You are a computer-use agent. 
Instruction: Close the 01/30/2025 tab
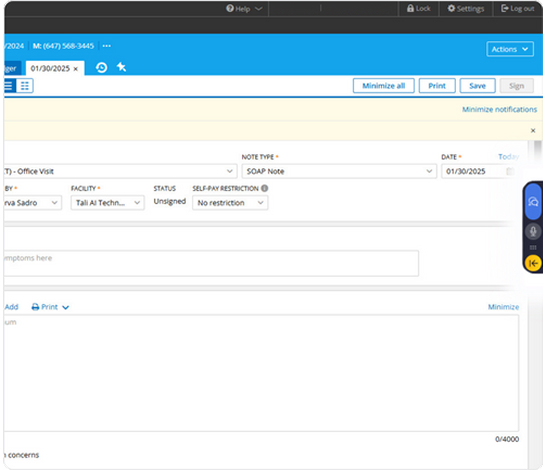76,69
